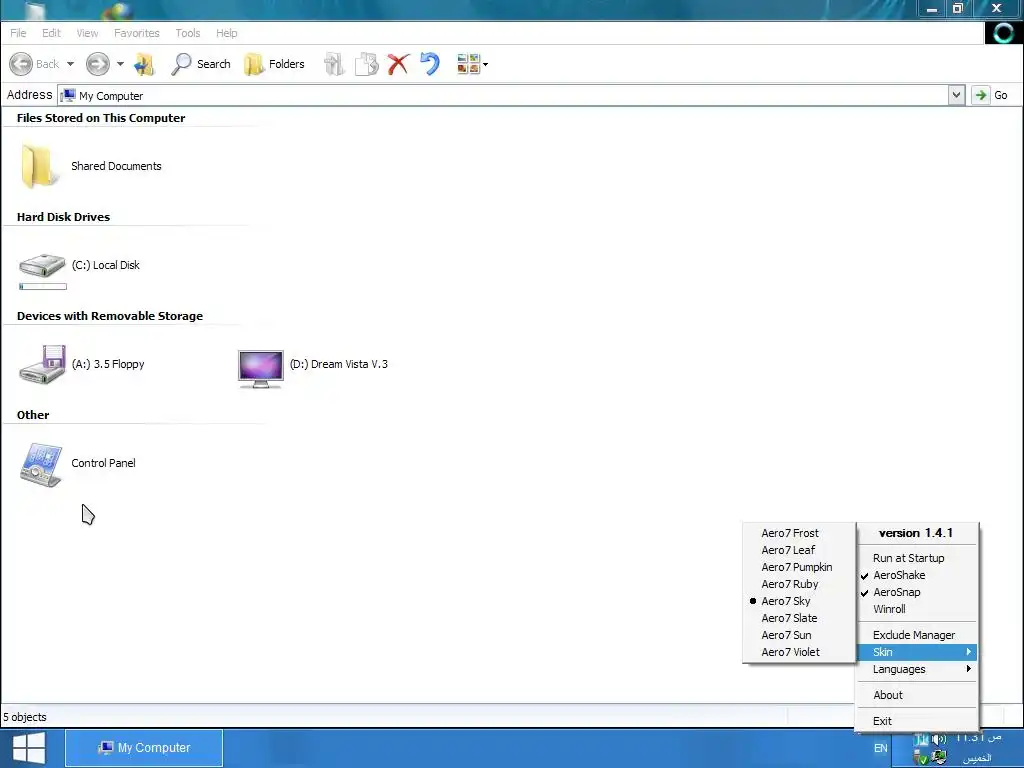Viewport: 1024px width, 768px height.
Task: Select the (A:) 3.5 Floppy icon
Action: coord(42,364)
